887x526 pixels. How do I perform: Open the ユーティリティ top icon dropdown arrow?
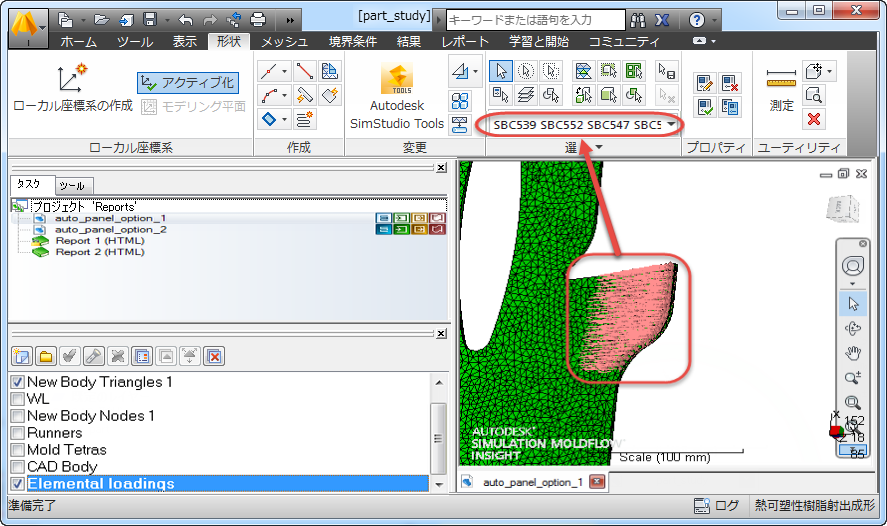click(x=829, y=71)
